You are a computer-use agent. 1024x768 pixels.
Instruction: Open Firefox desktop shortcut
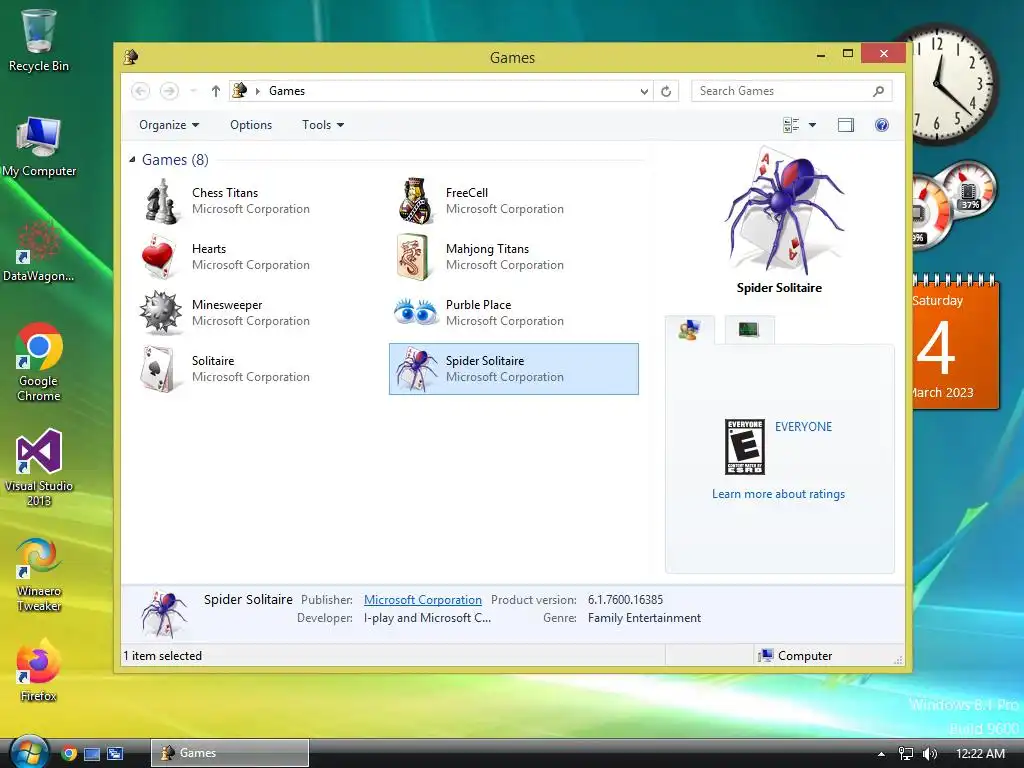coord(39,671)
